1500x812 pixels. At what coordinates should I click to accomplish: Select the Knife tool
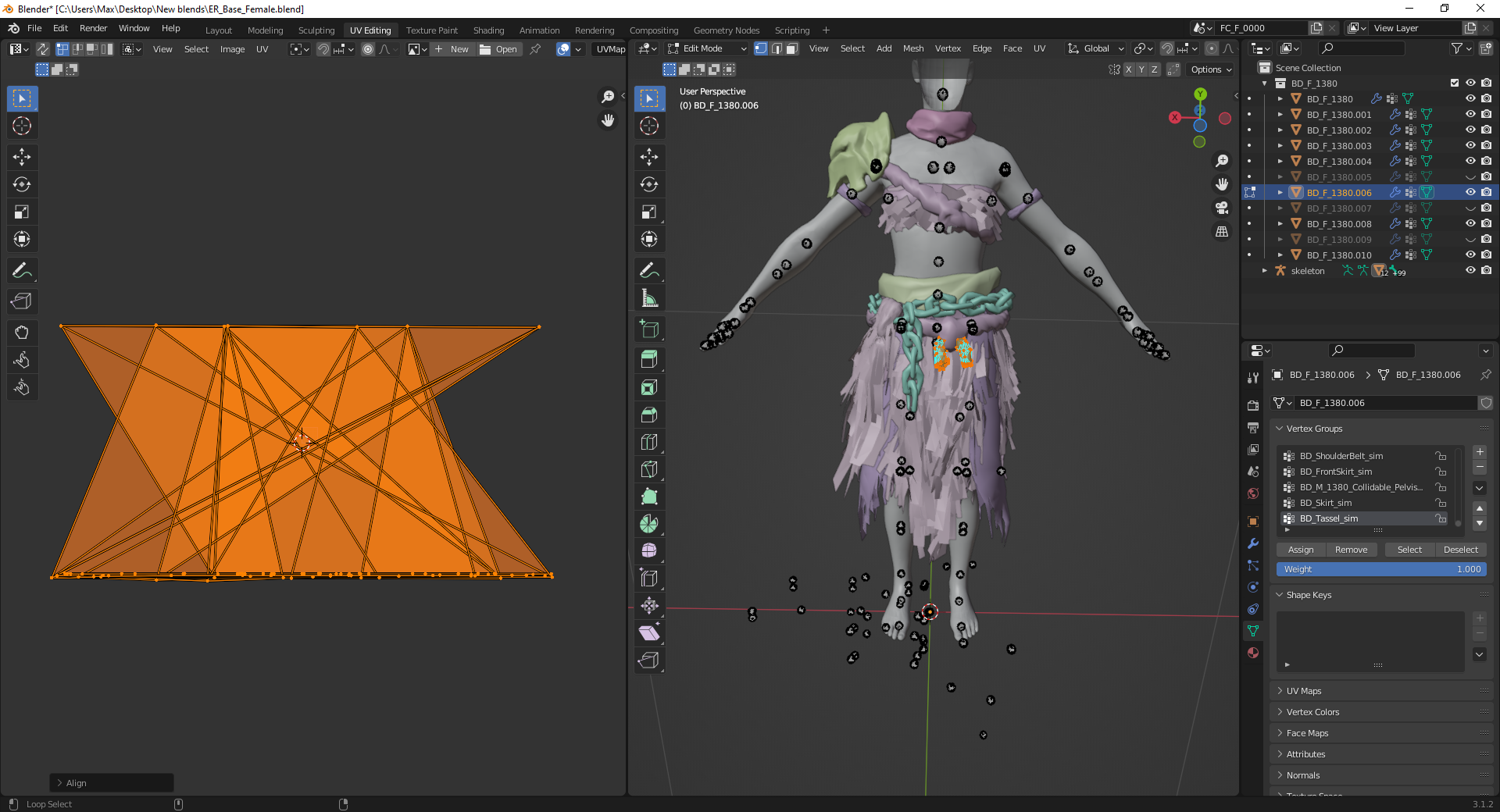click(x=649, y=469)
